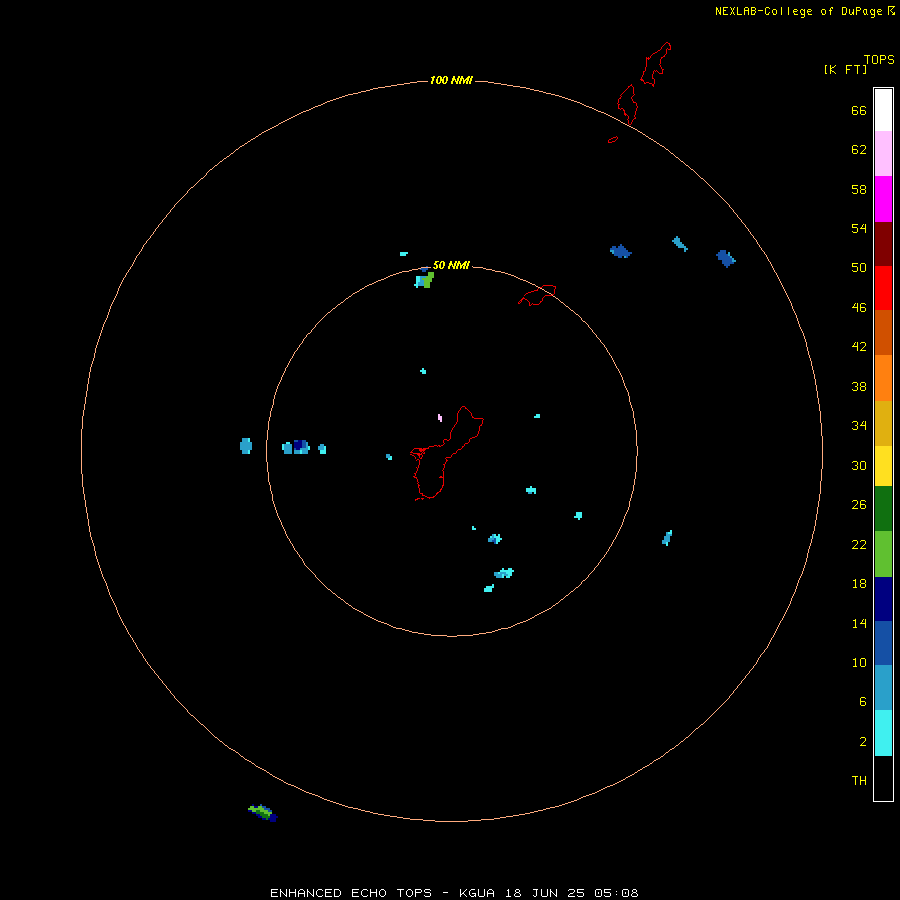This screenshot has height=900, width=900.
Task: Click the green echo outside the 100 NMI ring
Action: pos(262,811)
